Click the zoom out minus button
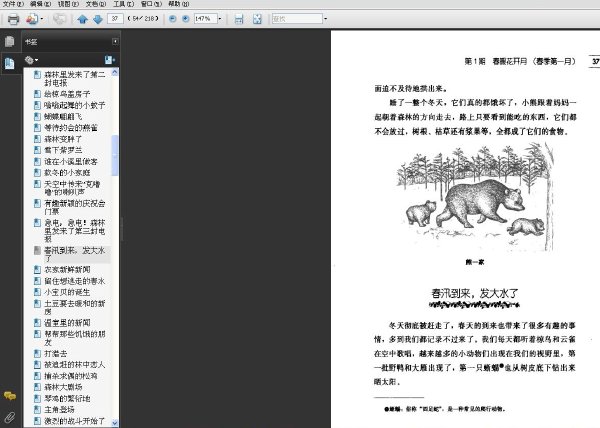 pyautogui.click(x=173, y=18)
